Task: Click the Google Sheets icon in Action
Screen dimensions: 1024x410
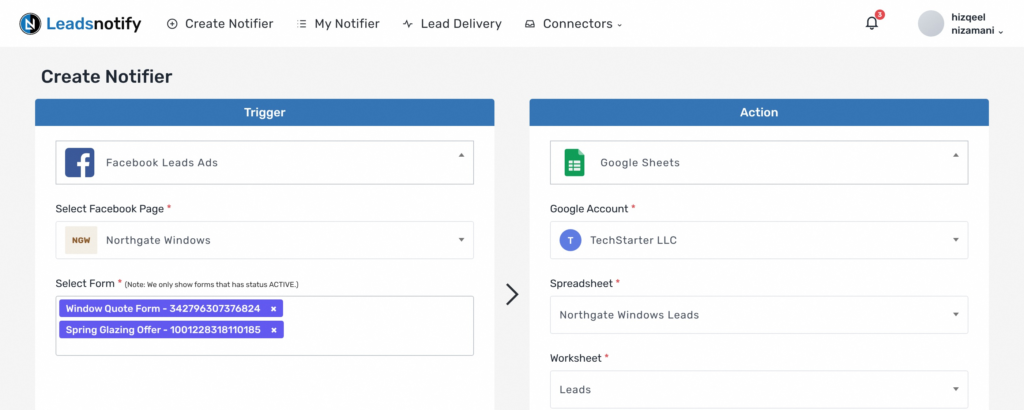Action: pos(574,163)
